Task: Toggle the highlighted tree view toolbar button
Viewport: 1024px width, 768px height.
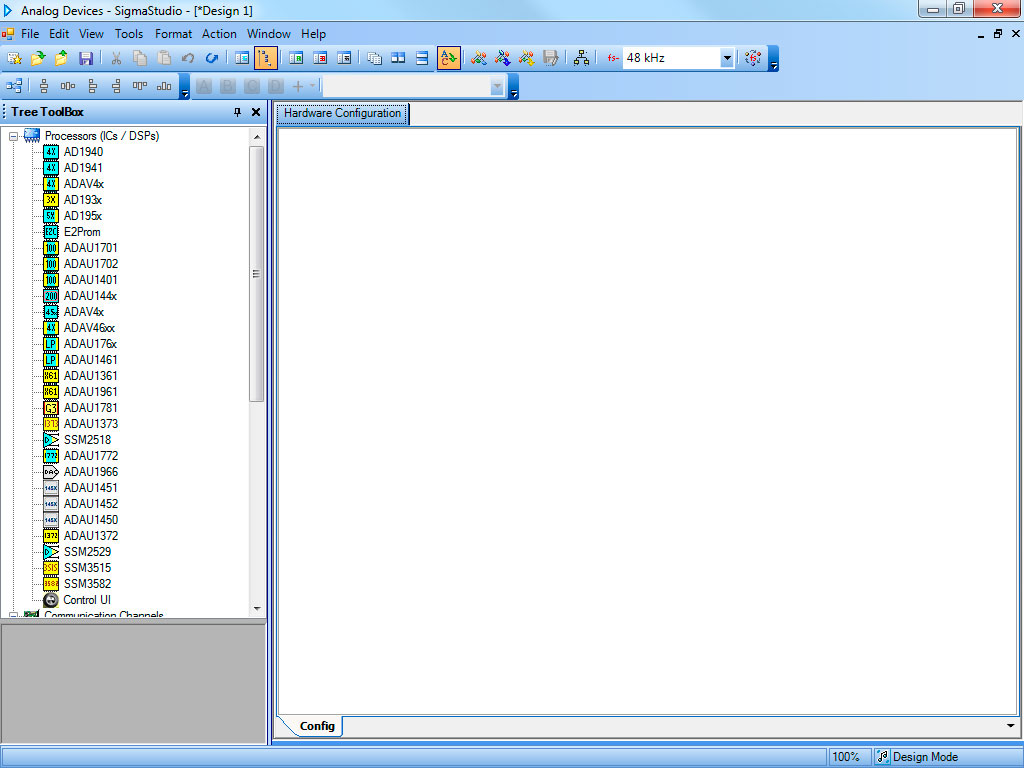Action: [x=266, y=58]
